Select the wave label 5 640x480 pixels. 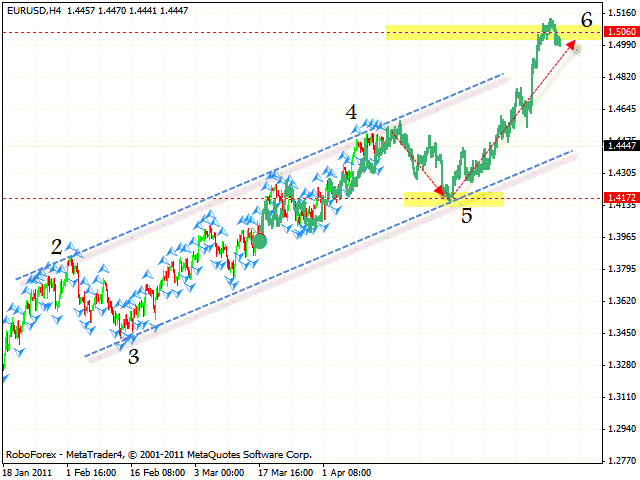[466, 214]
